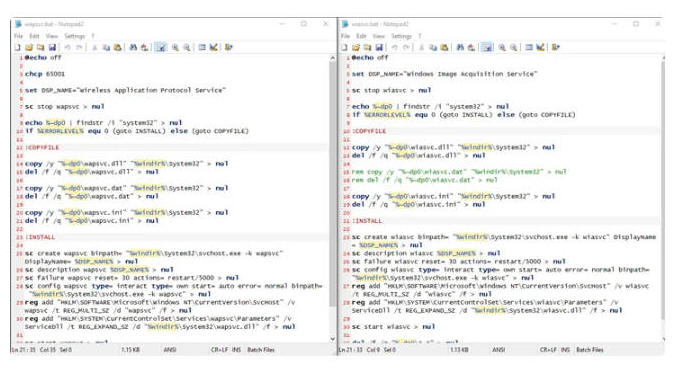Click the 'sc start wiasvc > nul' line
Screen dimensions: 691x373
[x=394, y=327]
